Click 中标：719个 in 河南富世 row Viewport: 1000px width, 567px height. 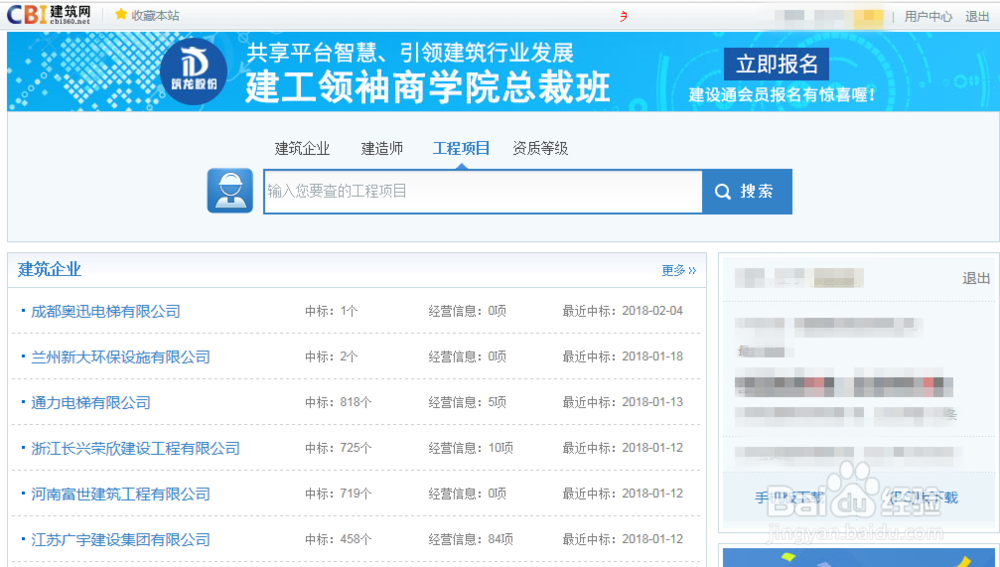338,494
